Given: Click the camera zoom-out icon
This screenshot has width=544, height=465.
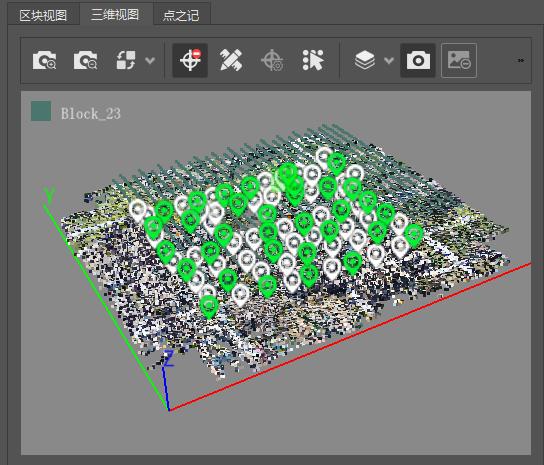Looking at the screenshot, I should (x=85, y=60).
